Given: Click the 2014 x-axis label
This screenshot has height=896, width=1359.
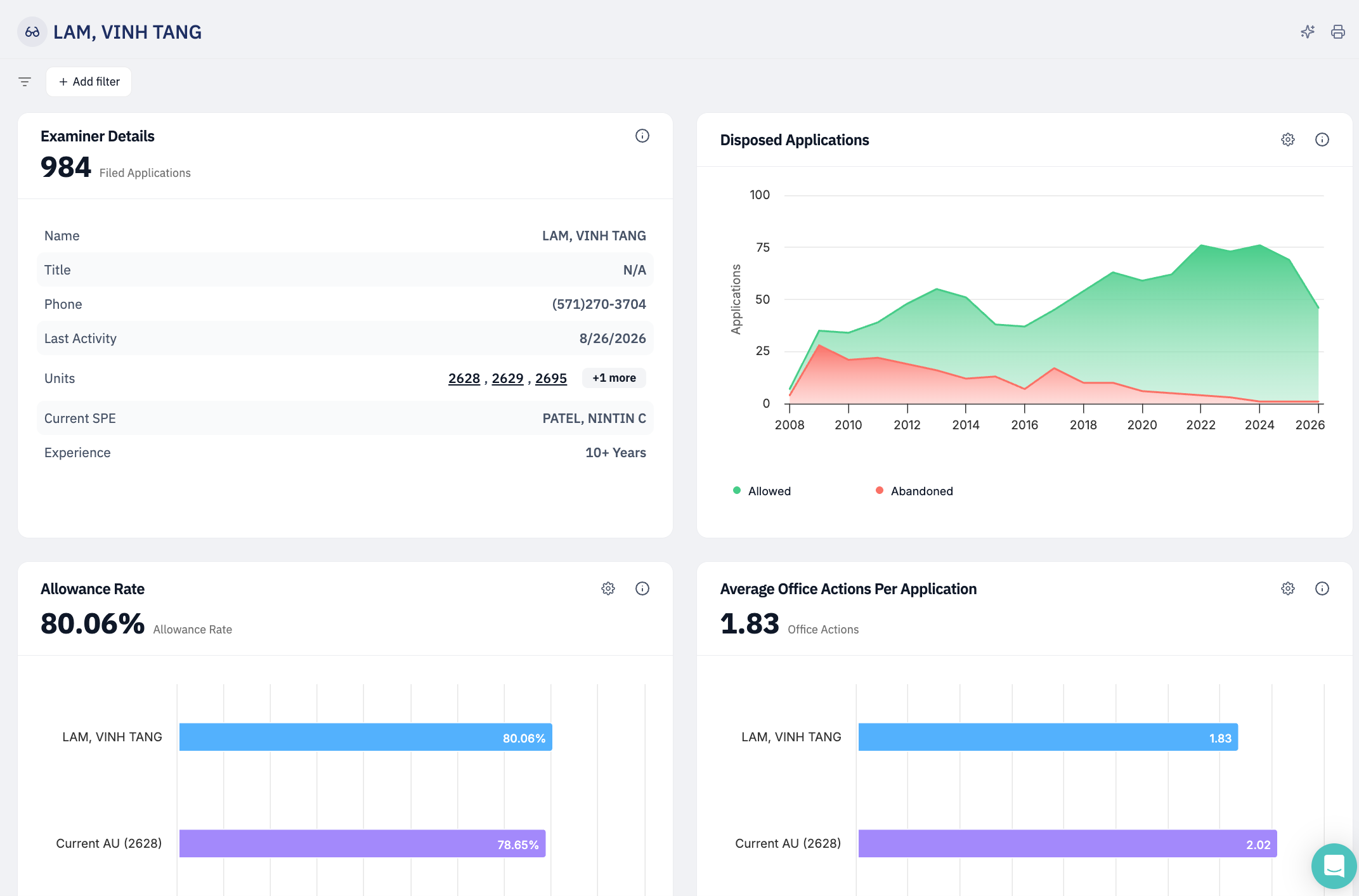Looking at the screenshot, I should pyautogui.click(x=966, y=425).
